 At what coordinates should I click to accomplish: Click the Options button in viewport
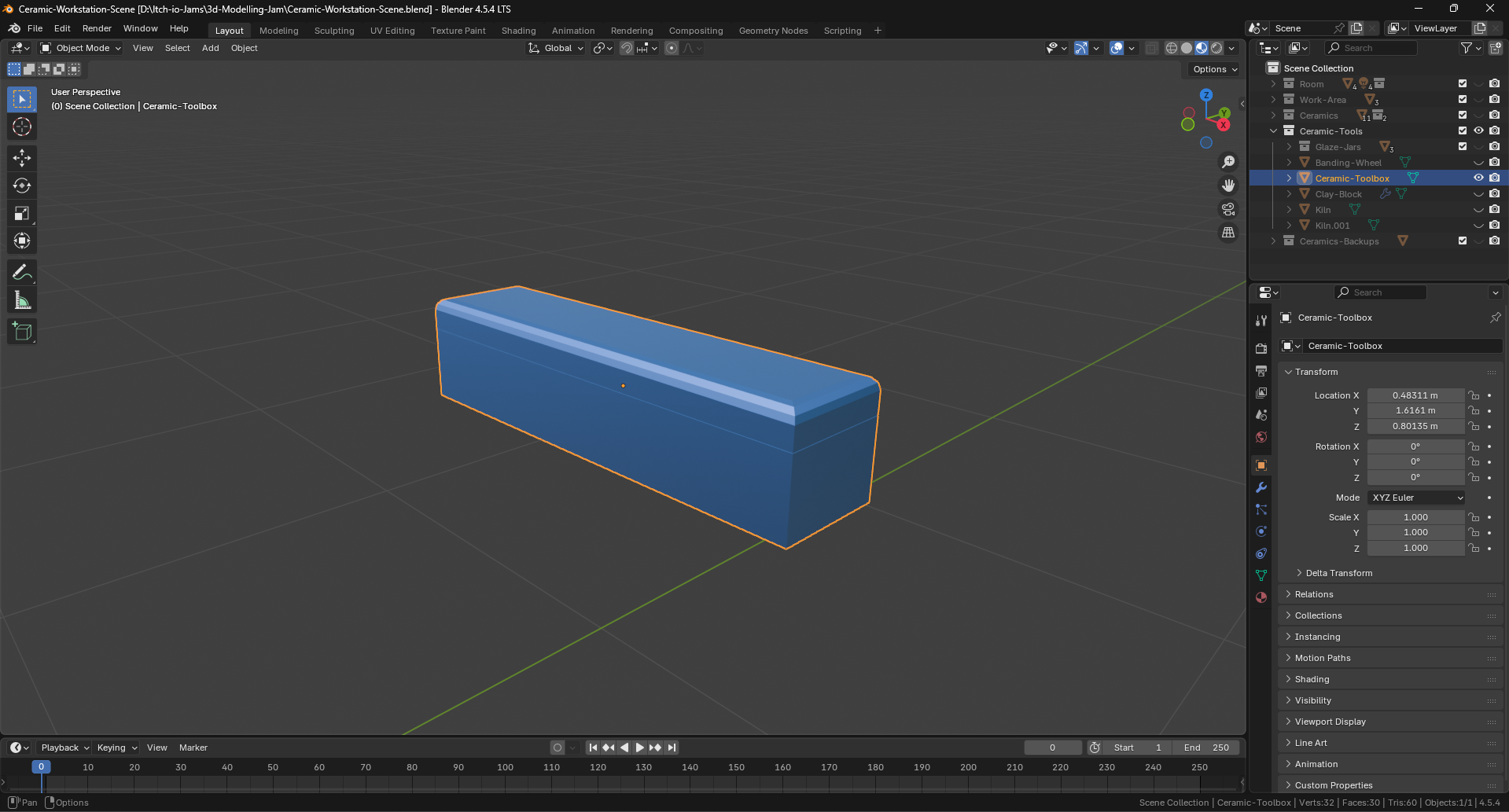pos(1214,69)
